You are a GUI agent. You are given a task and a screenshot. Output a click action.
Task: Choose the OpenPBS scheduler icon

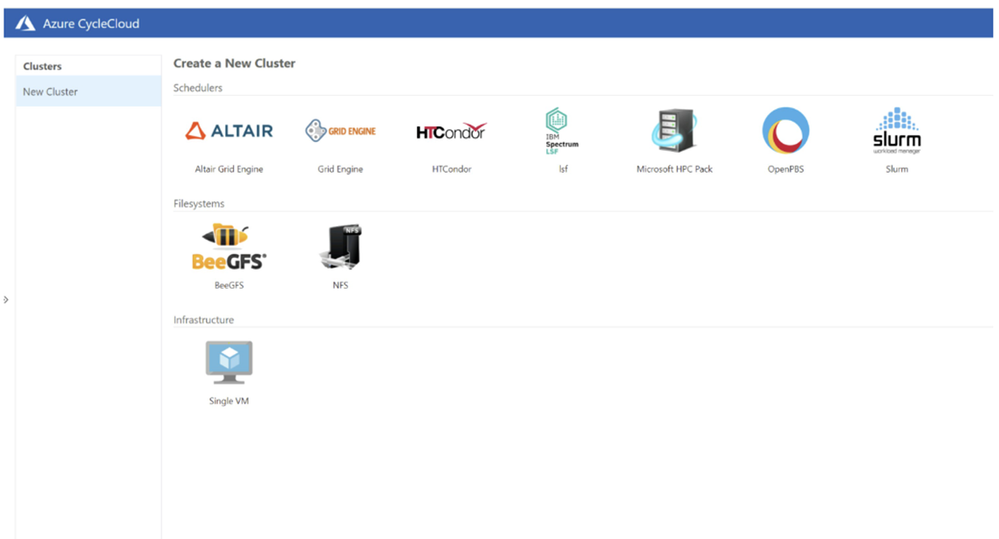786,131
